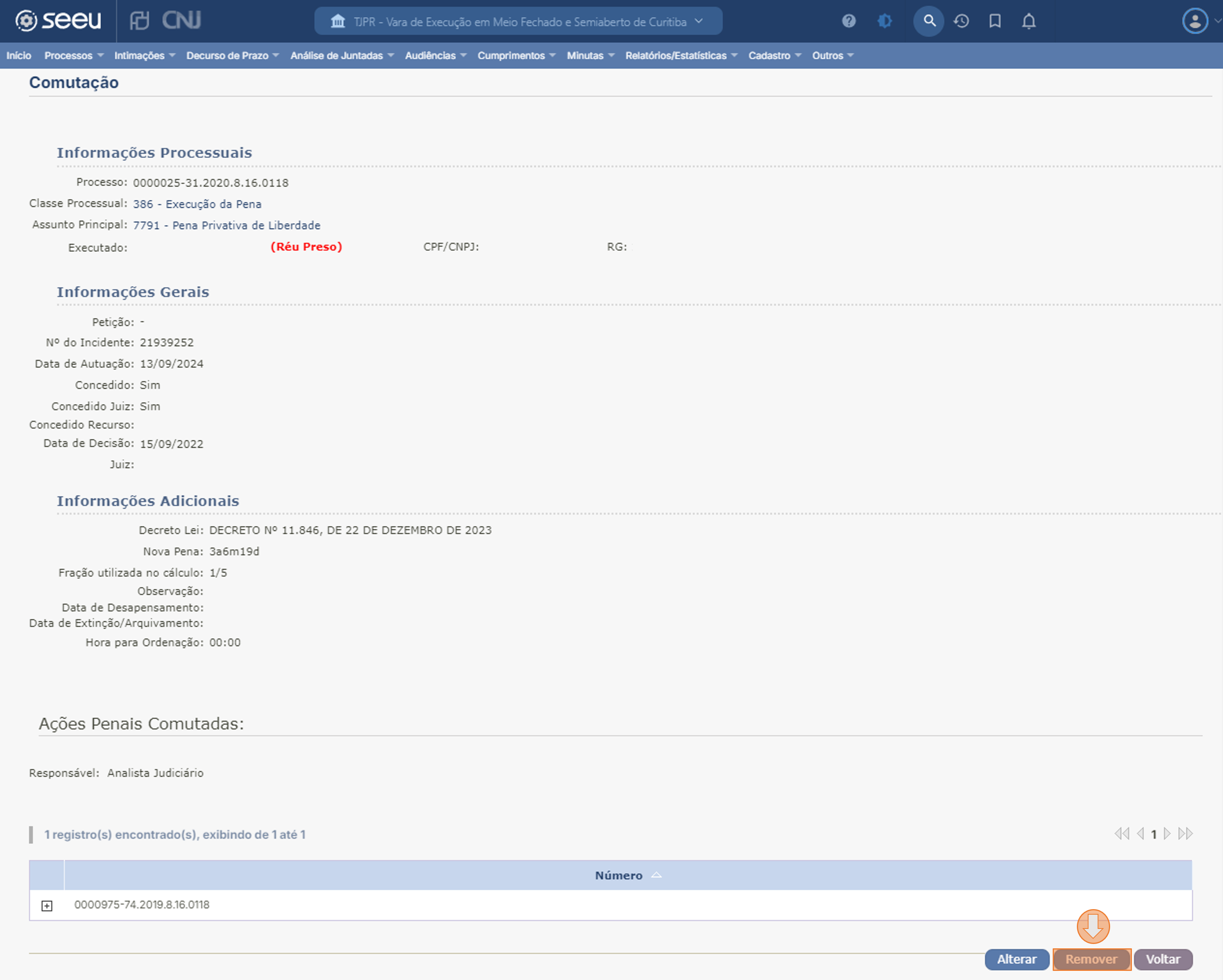
Task: Click the CNJ logo
Action: point(181,21)
